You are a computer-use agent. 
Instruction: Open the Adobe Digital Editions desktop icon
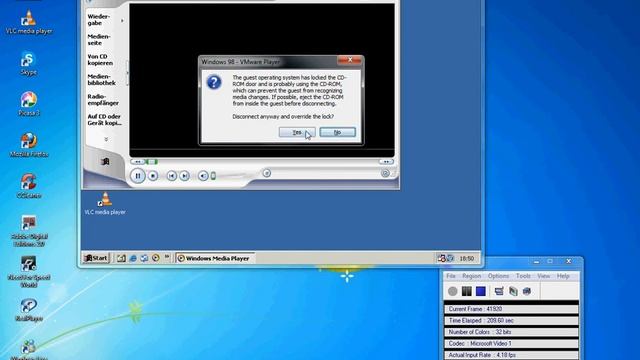[29, 231]
